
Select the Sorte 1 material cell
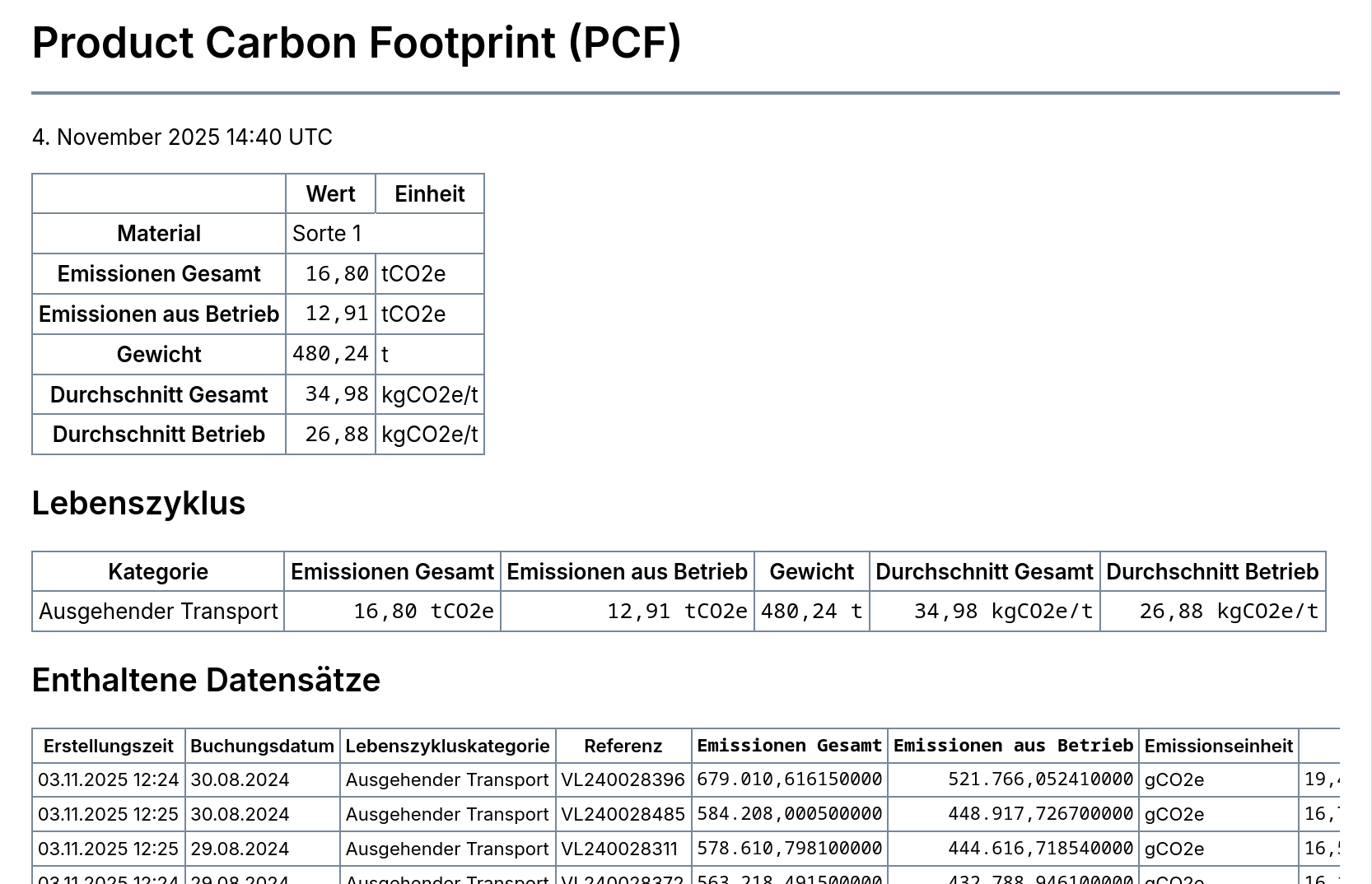coord(385,234)
